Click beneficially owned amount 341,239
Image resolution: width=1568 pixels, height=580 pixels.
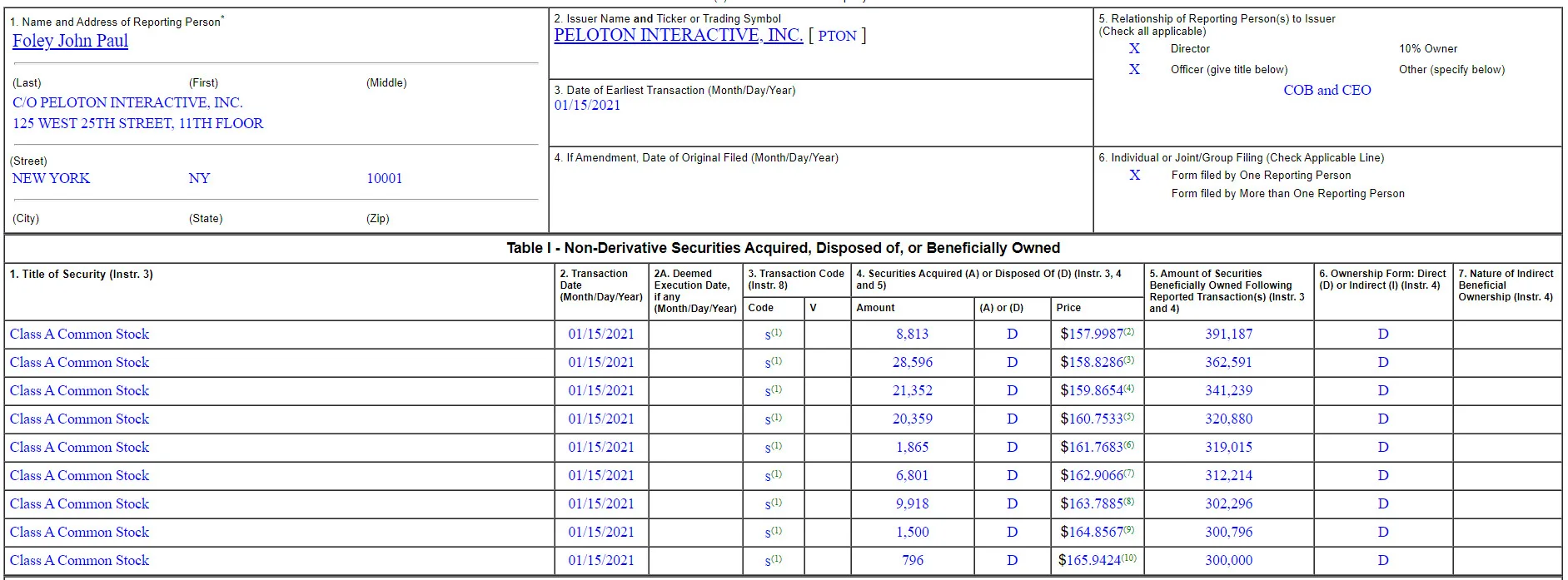[x=1228, y=390]
